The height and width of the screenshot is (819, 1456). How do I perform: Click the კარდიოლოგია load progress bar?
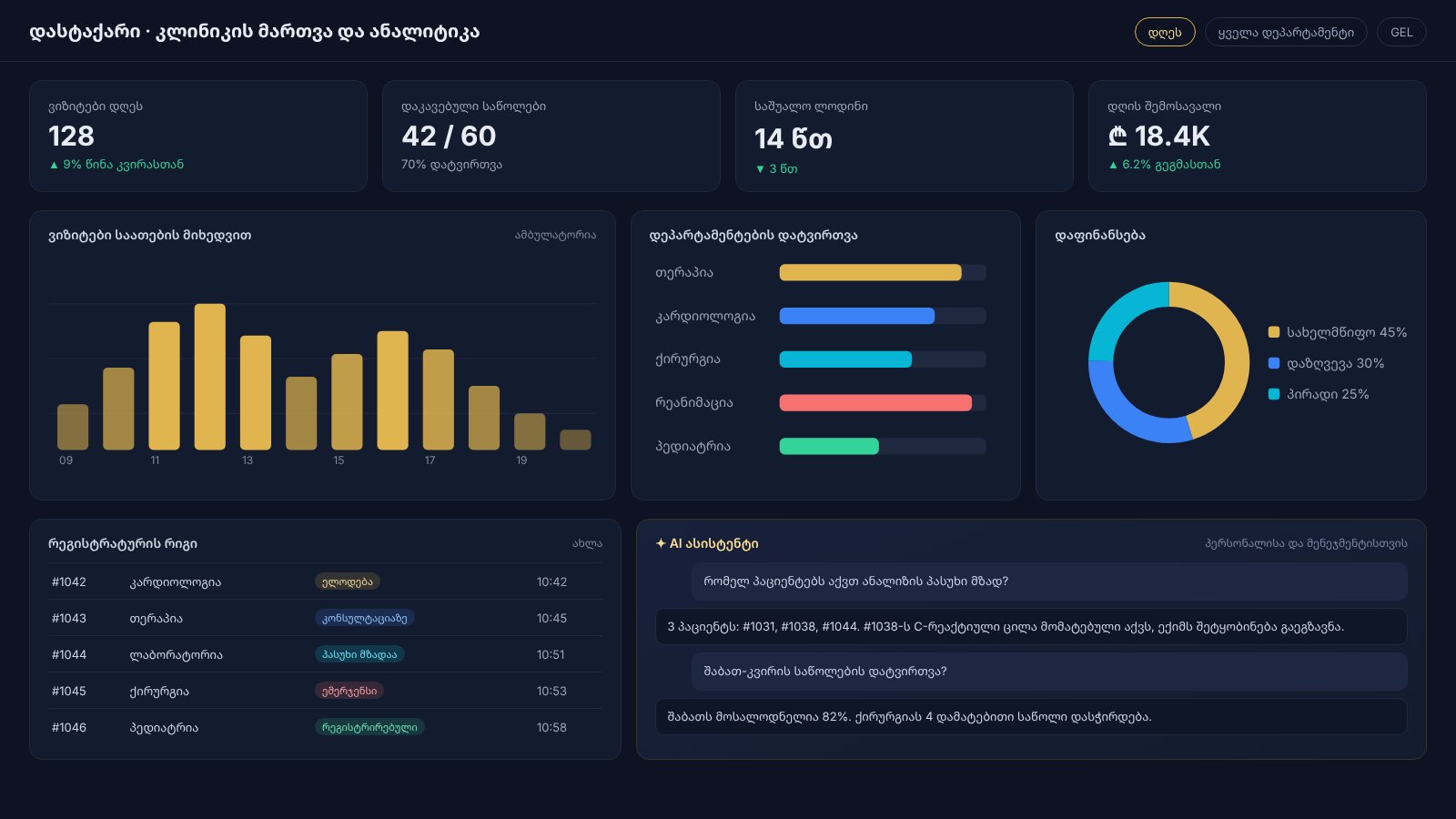coord(883,316)
